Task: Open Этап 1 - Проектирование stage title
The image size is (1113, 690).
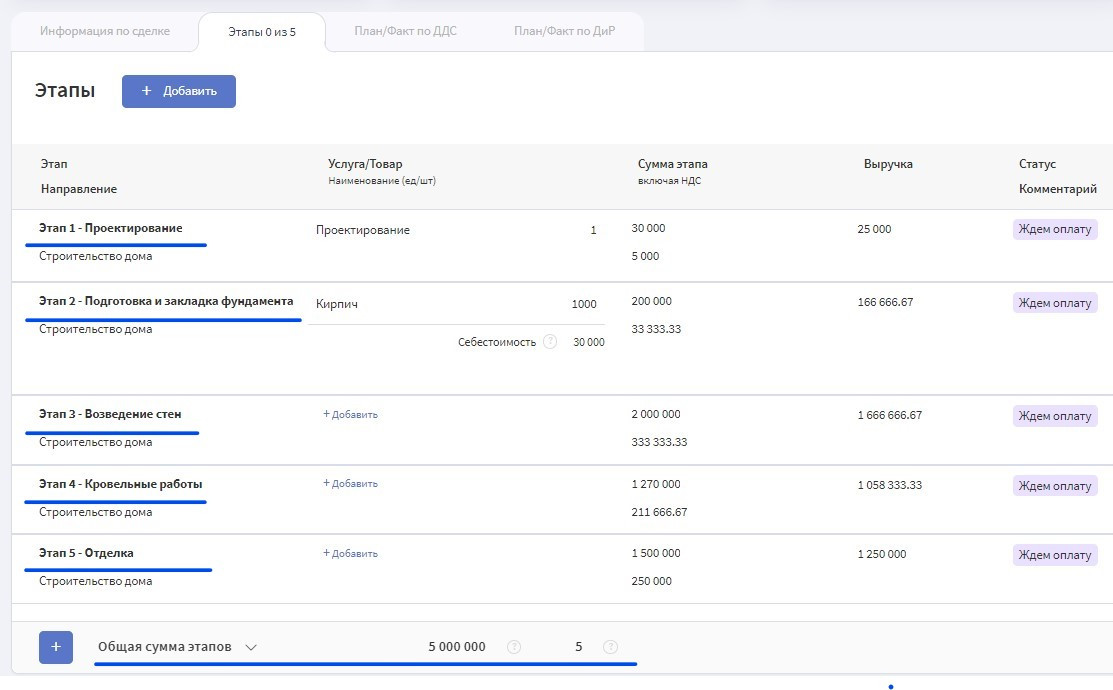Action: pos(111,228)
